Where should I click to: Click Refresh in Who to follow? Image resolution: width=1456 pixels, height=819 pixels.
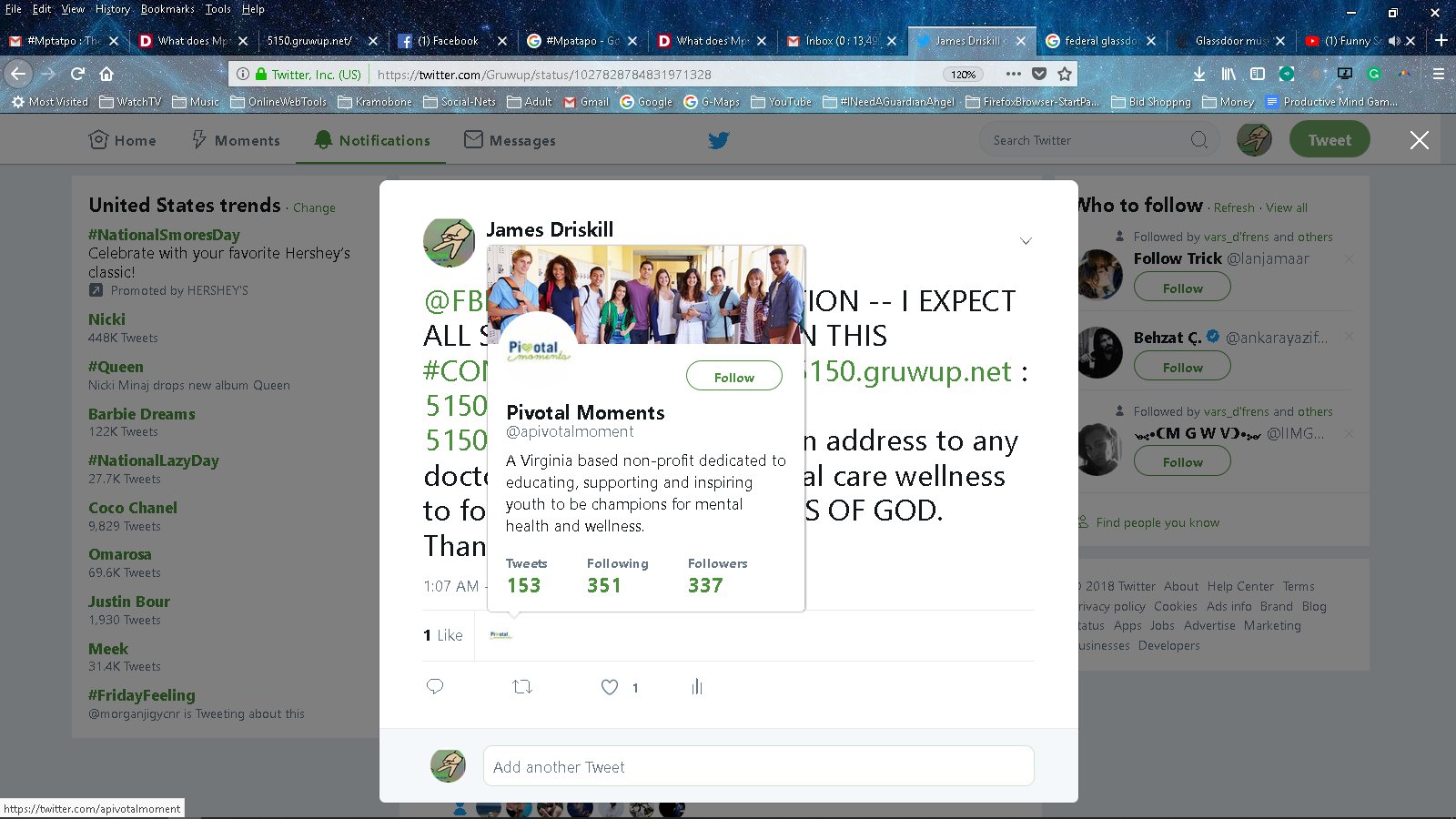[x=1234, y=208]
